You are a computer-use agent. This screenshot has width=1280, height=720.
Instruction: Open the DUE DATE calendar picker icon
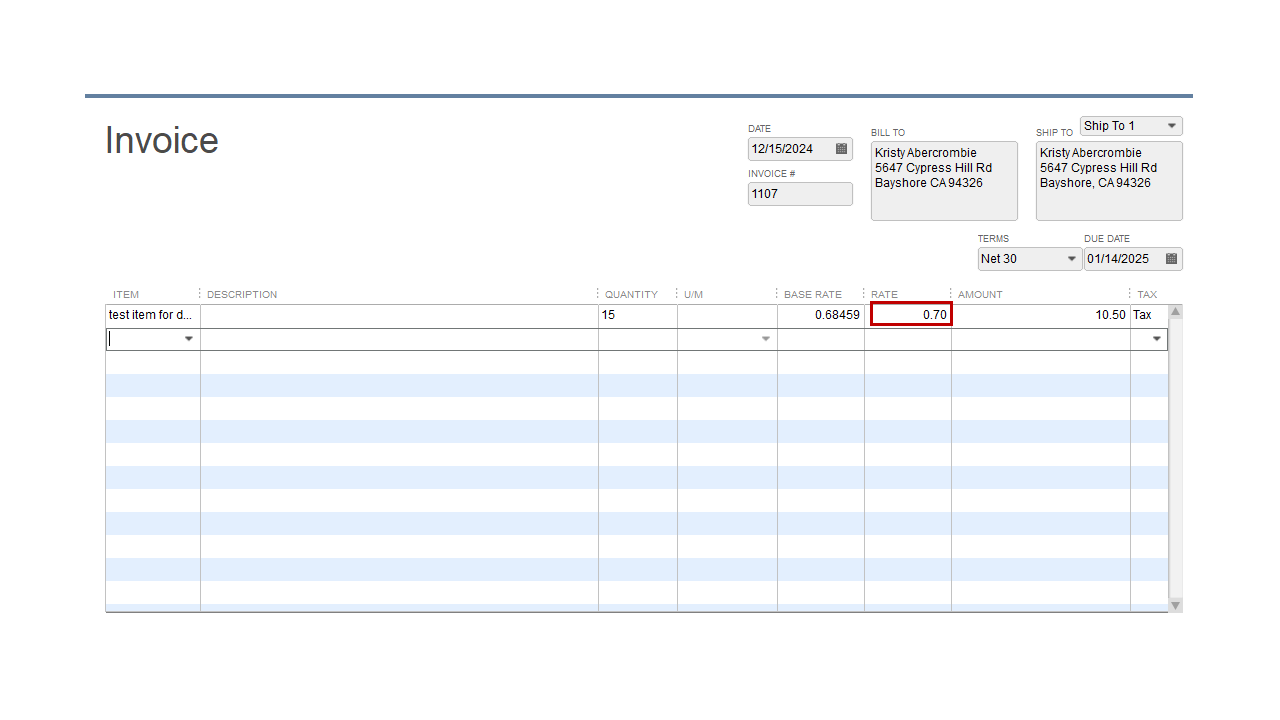point(1172,258)
